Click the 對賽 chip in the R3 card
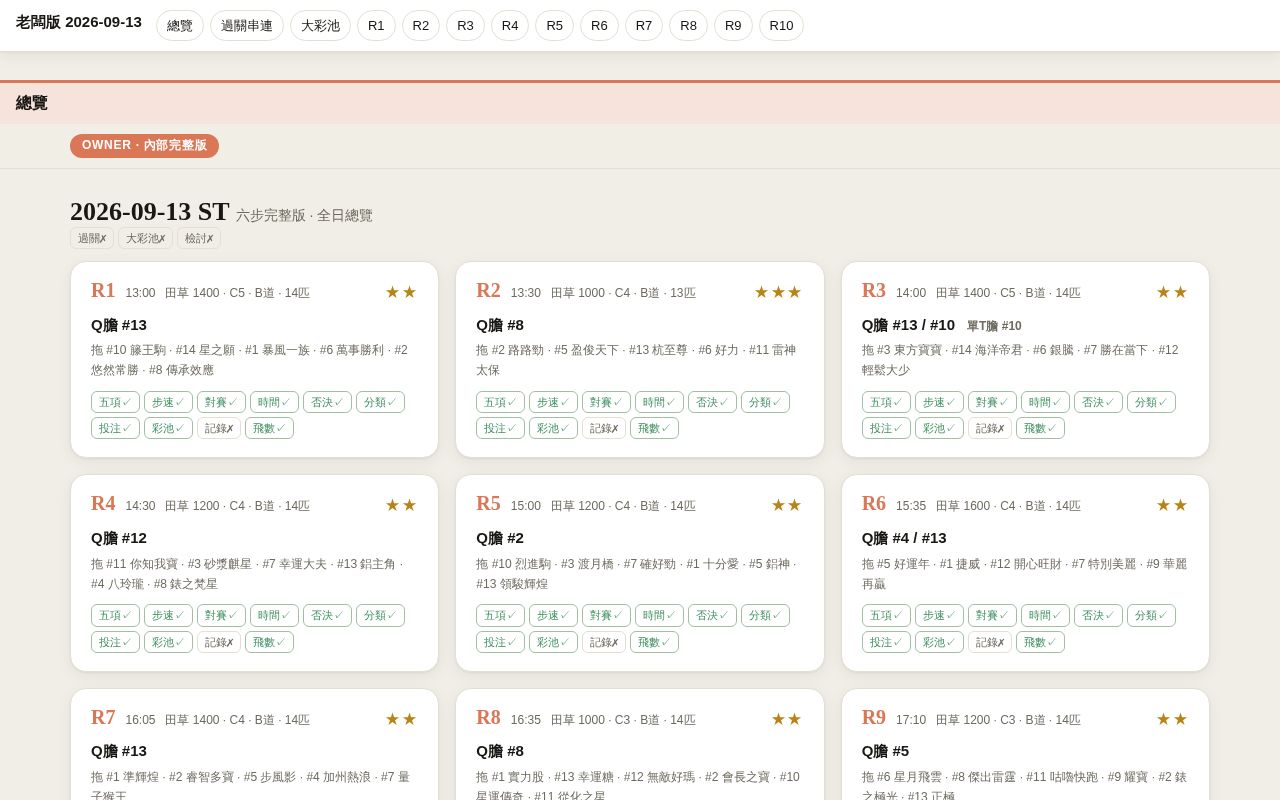 (992, 402)
